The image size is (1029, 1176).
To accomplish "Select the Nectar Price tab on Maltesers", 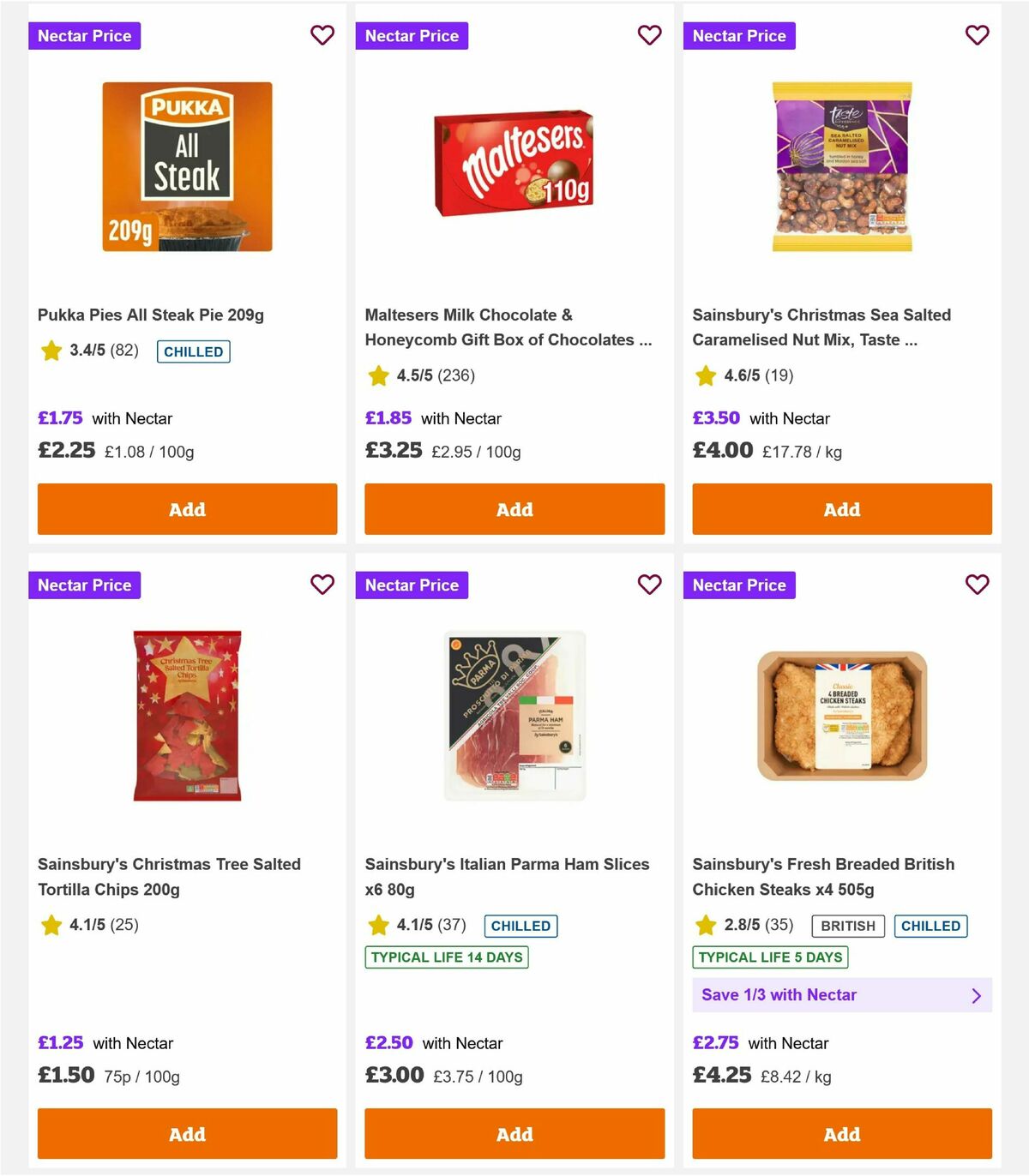I will point(412,35).
